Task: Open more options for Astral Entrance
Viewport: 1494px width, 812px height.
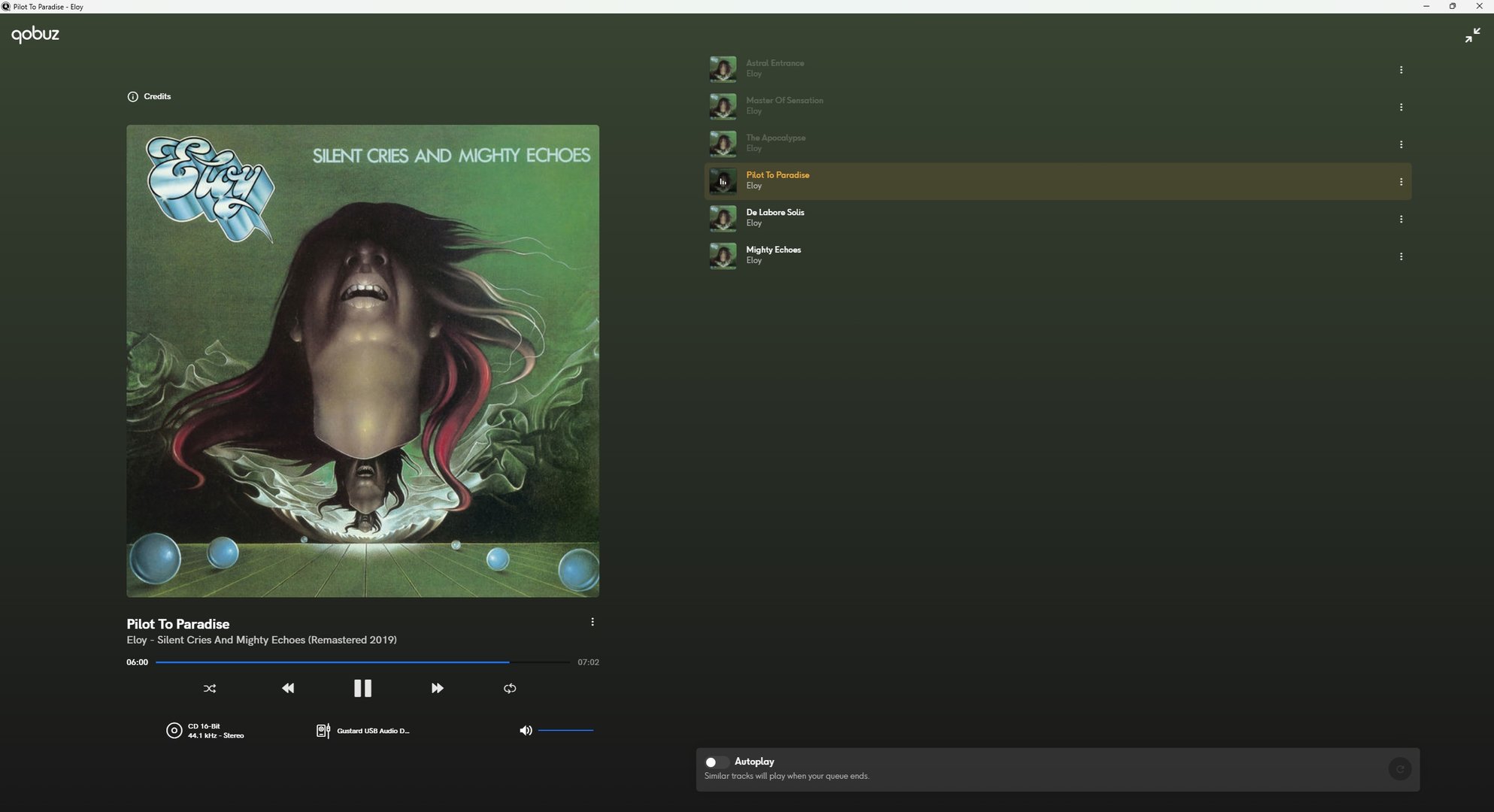Action: [1401, 70]
